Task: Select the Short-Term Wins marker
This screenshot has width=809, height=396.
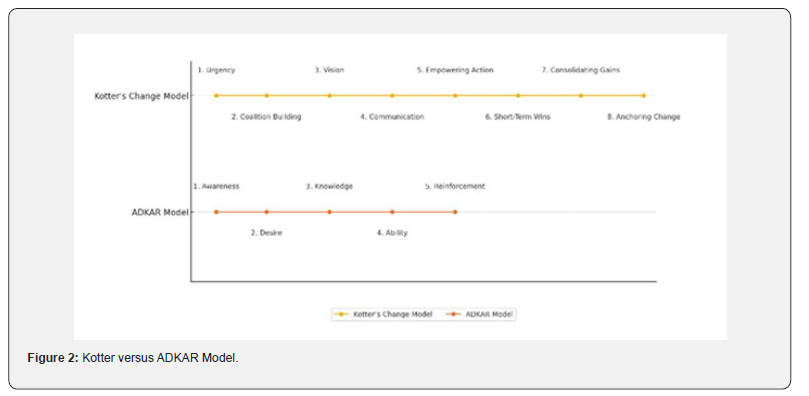Action: tap(518, 95)
